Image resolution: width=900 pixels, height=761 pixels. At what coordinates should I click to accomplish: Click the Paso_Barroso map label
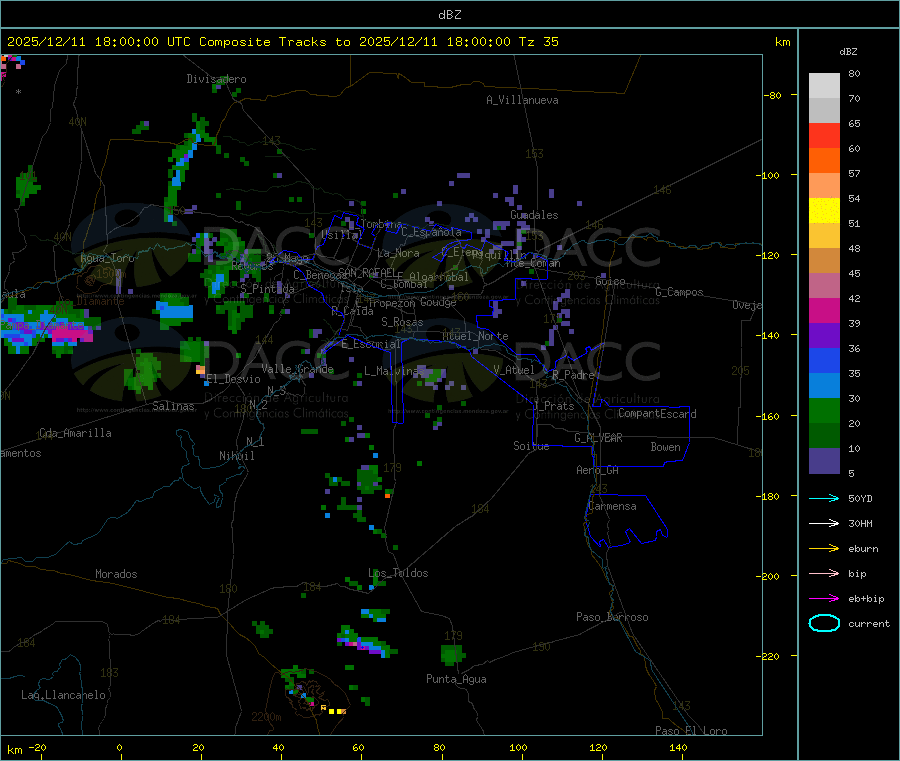coord(612,617)
